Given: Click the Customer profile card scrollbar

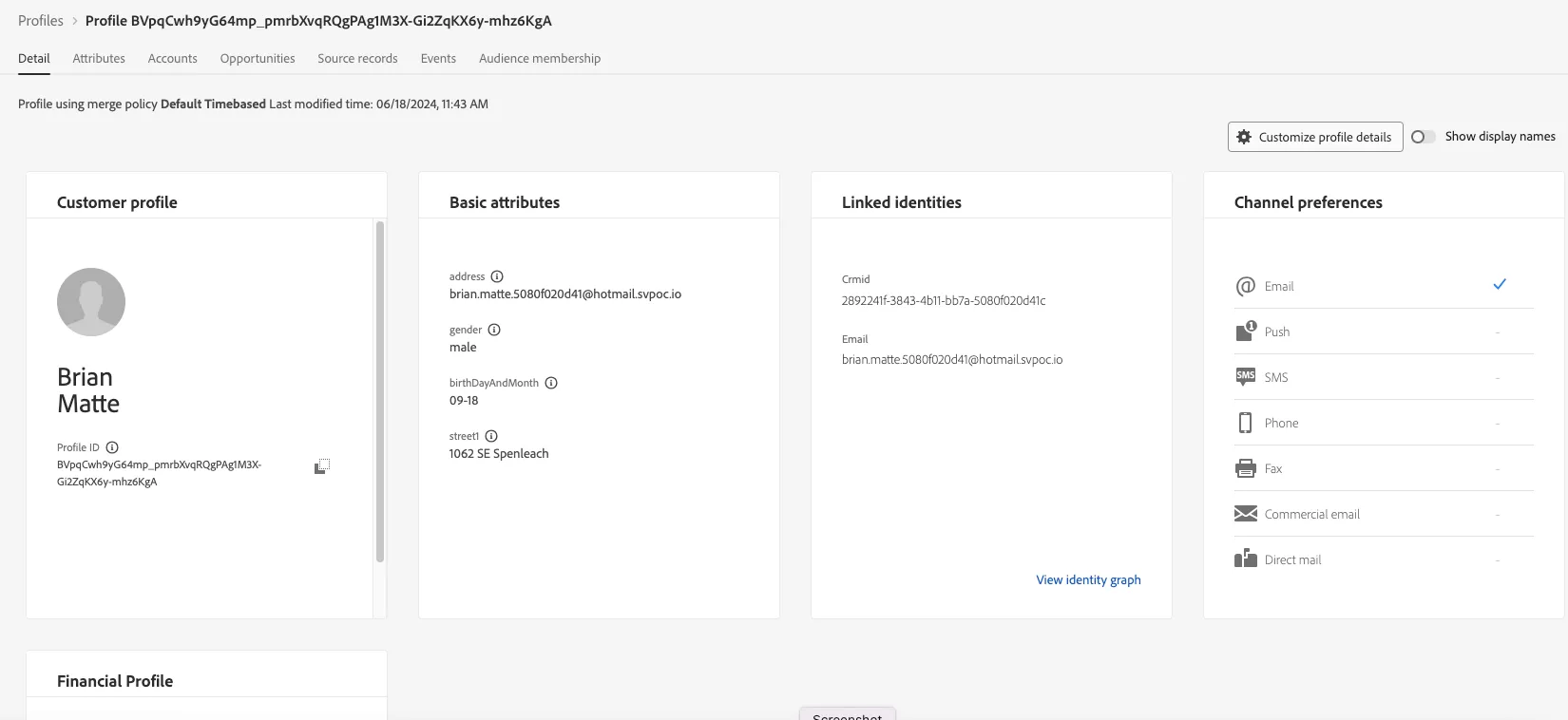Looking at the screenshot, I should point(380,391).
